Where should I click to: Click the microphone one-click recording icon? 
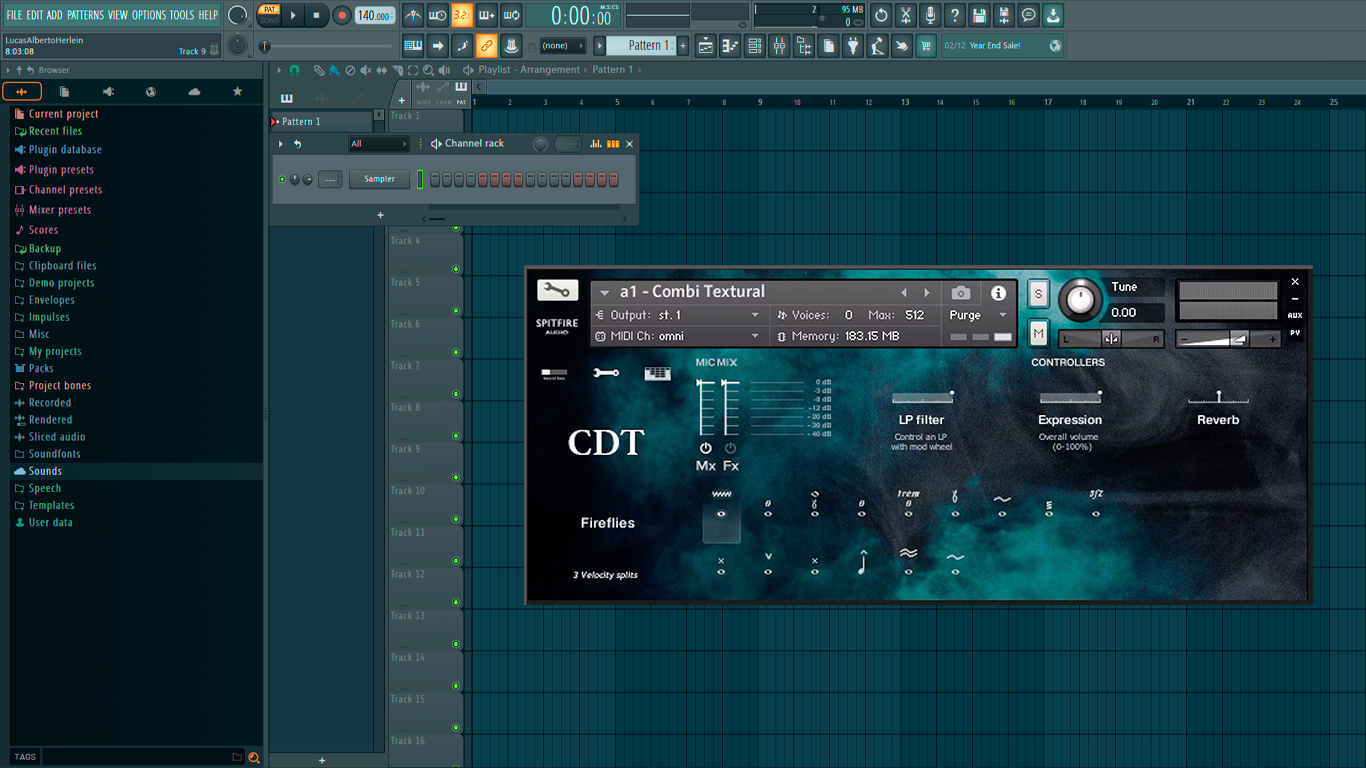click(931, 15)
